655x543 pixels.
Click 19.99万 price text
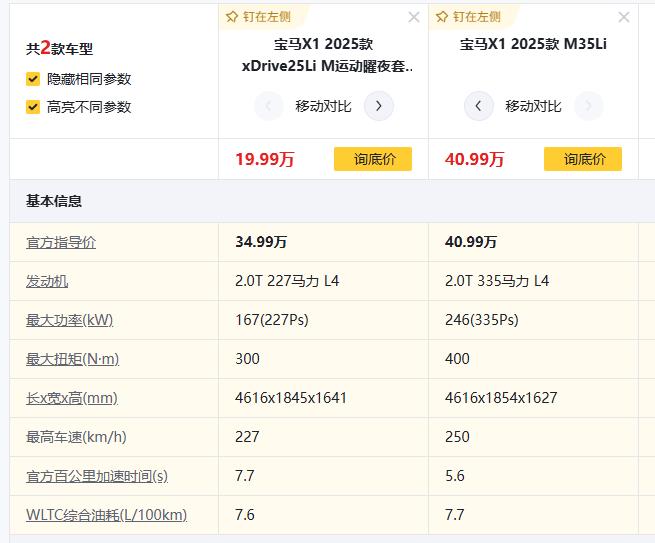pos(265,159)
